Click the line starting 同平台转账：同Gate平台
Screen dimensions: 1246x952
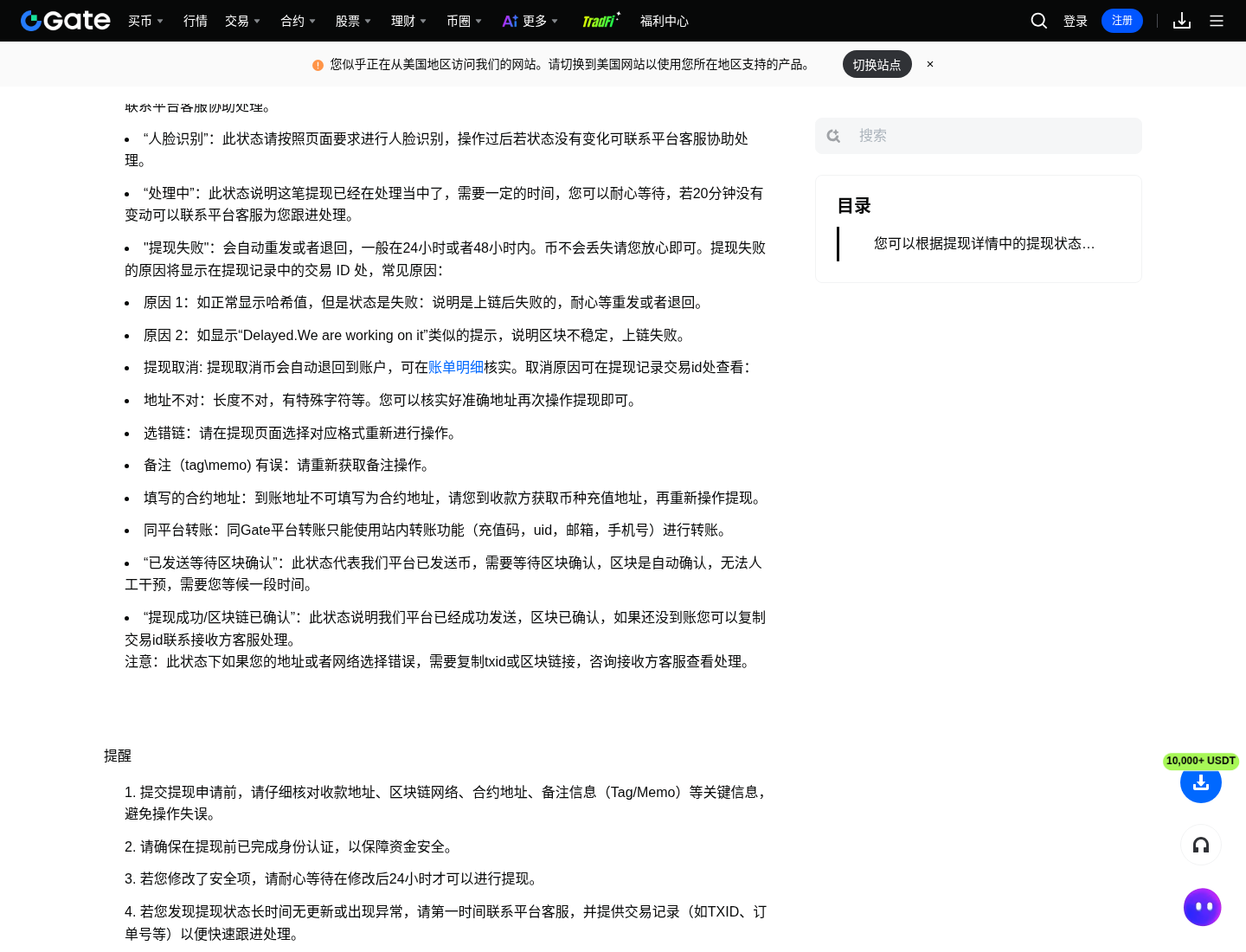(x=438, y=530)
